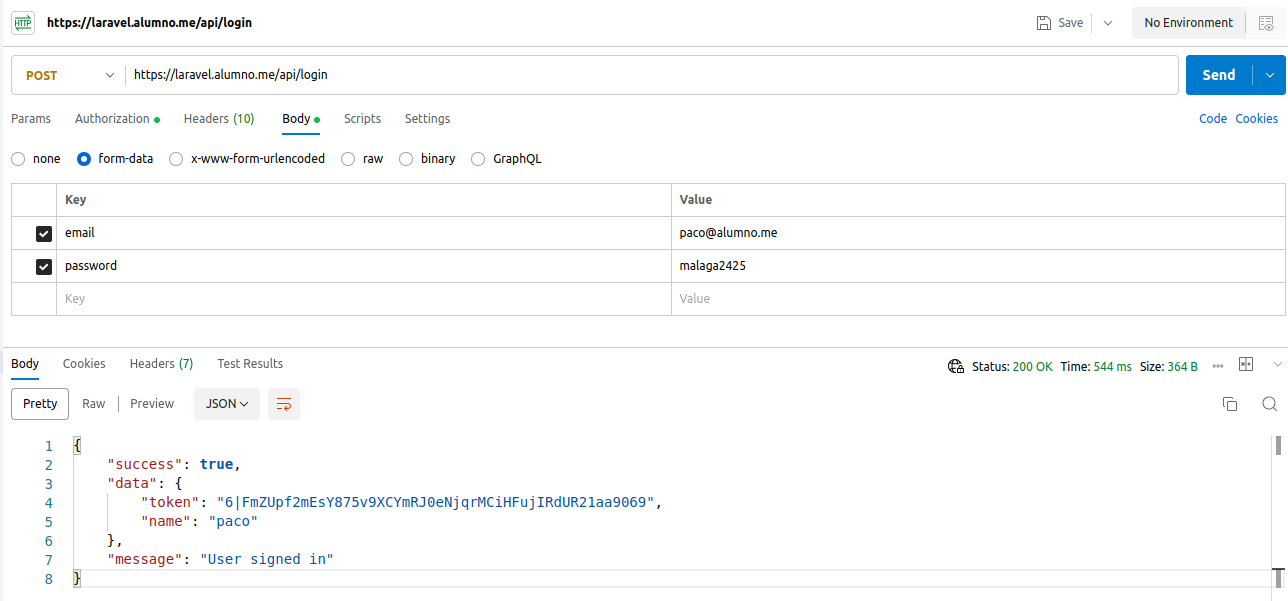
Task: Open the request Body tab
Action: 300,119
